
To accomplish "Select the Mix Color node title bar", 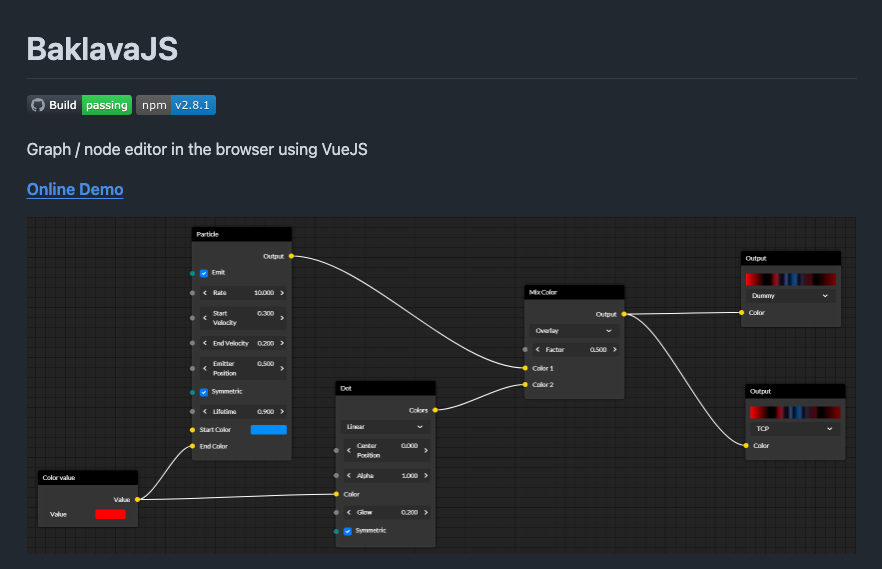I will click(574, 292).
